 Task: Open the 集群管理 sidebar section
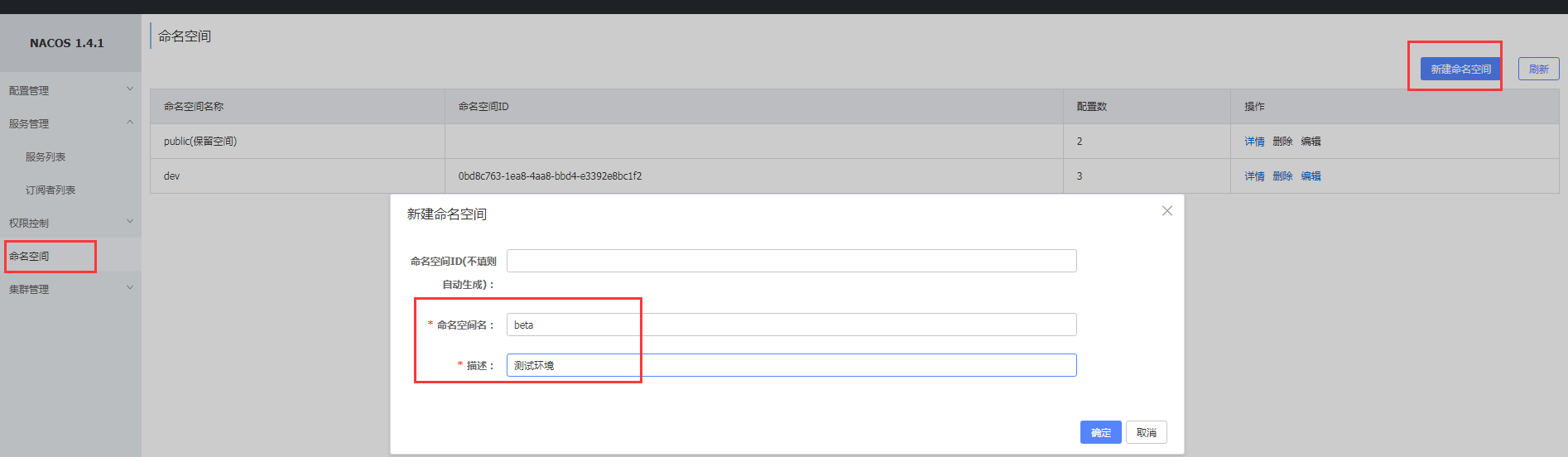(29, 289)
